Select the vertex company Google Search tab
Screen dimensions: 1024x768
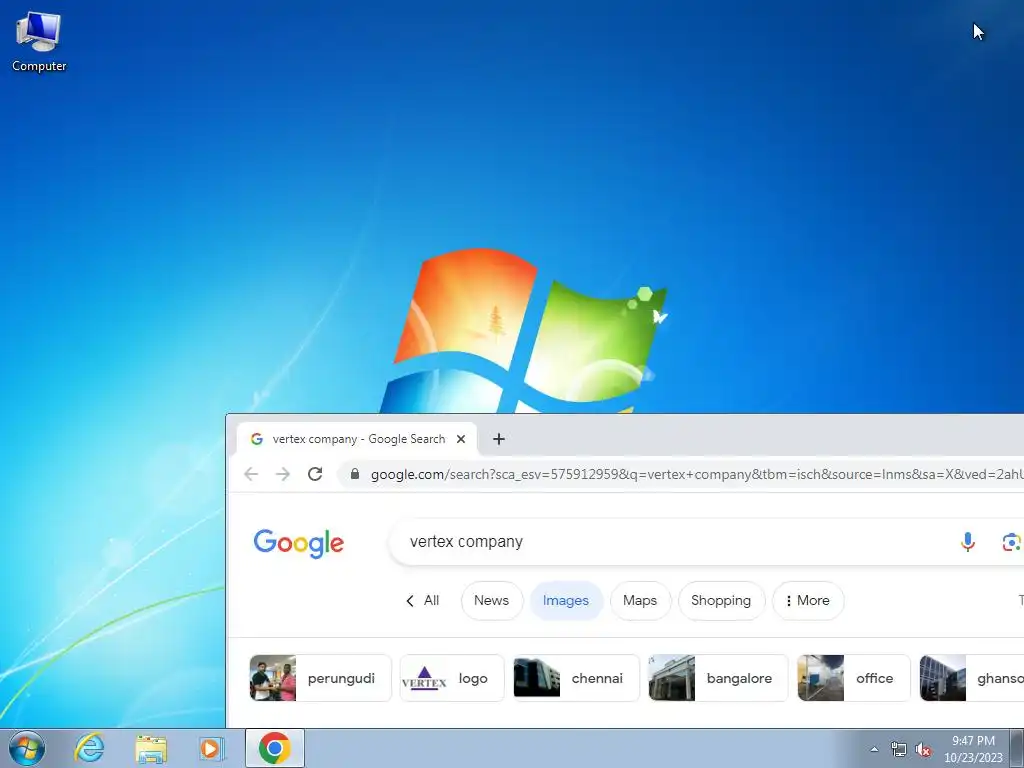tap(358, 439)
